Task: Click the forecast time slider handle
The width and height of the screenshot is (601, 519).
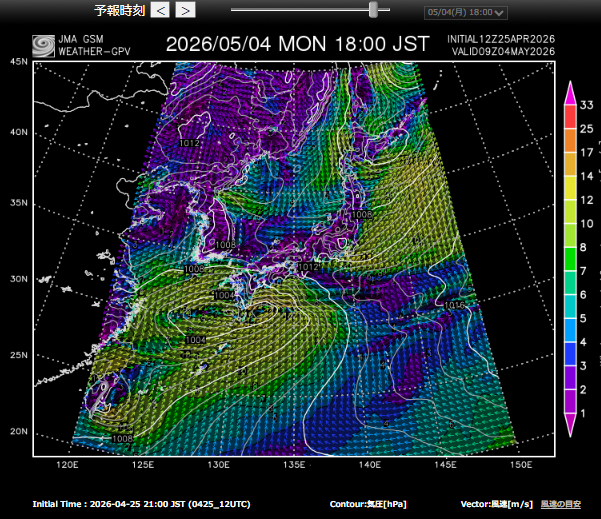Action: [x=373, y=9]
